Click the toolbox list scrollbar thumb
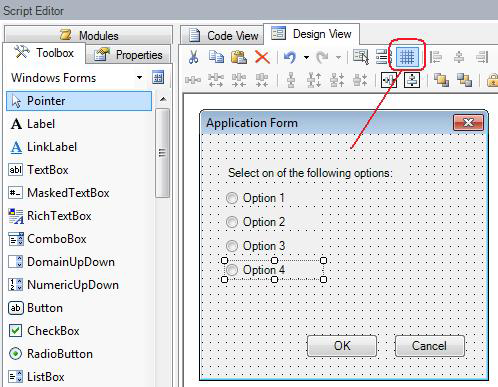The image size is (498, 387). 162,153
